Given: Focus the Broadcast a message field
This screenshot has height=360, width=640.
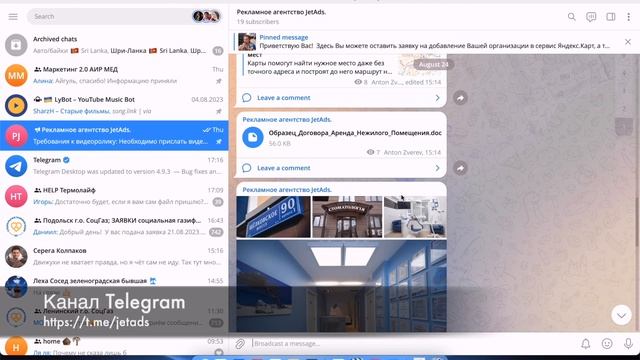Looking at the screenshot, I should tap(412, 344).
